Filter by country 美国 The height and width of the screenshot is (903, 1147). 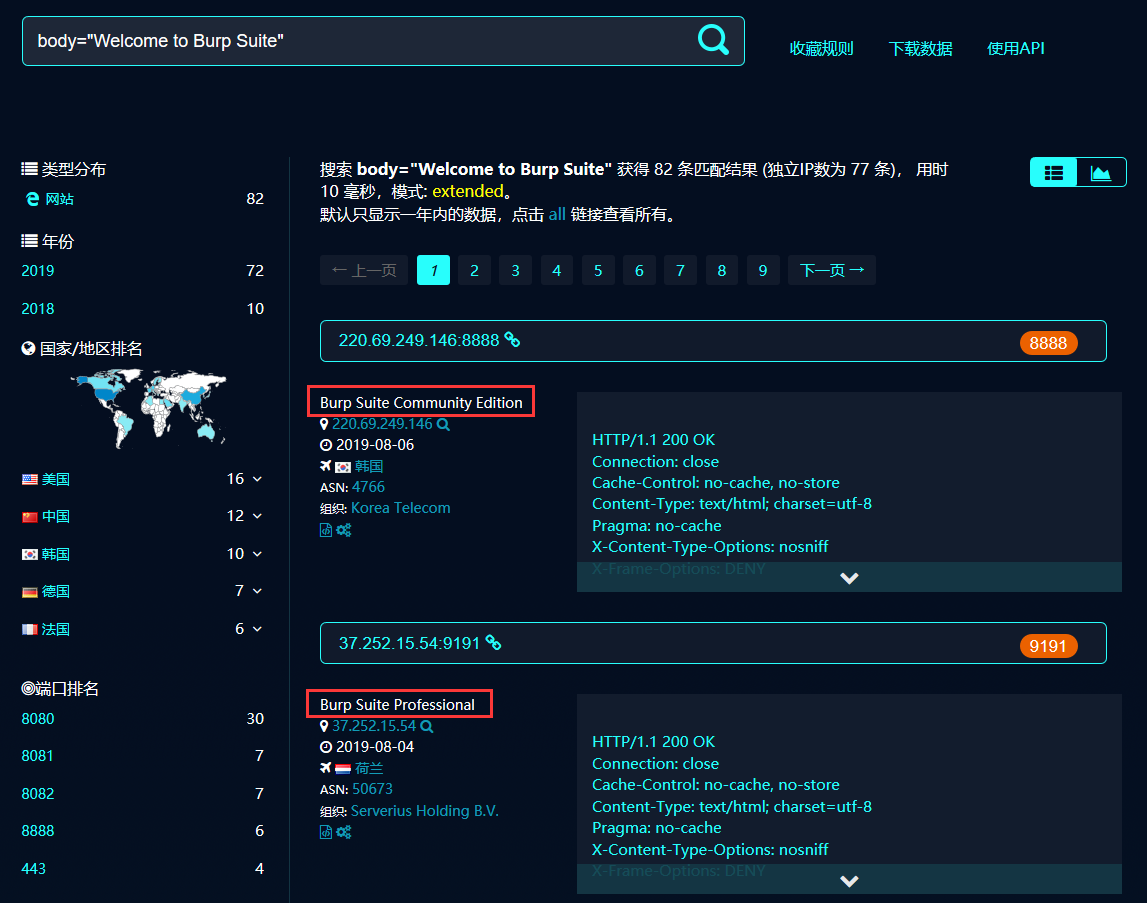[56, 479]
